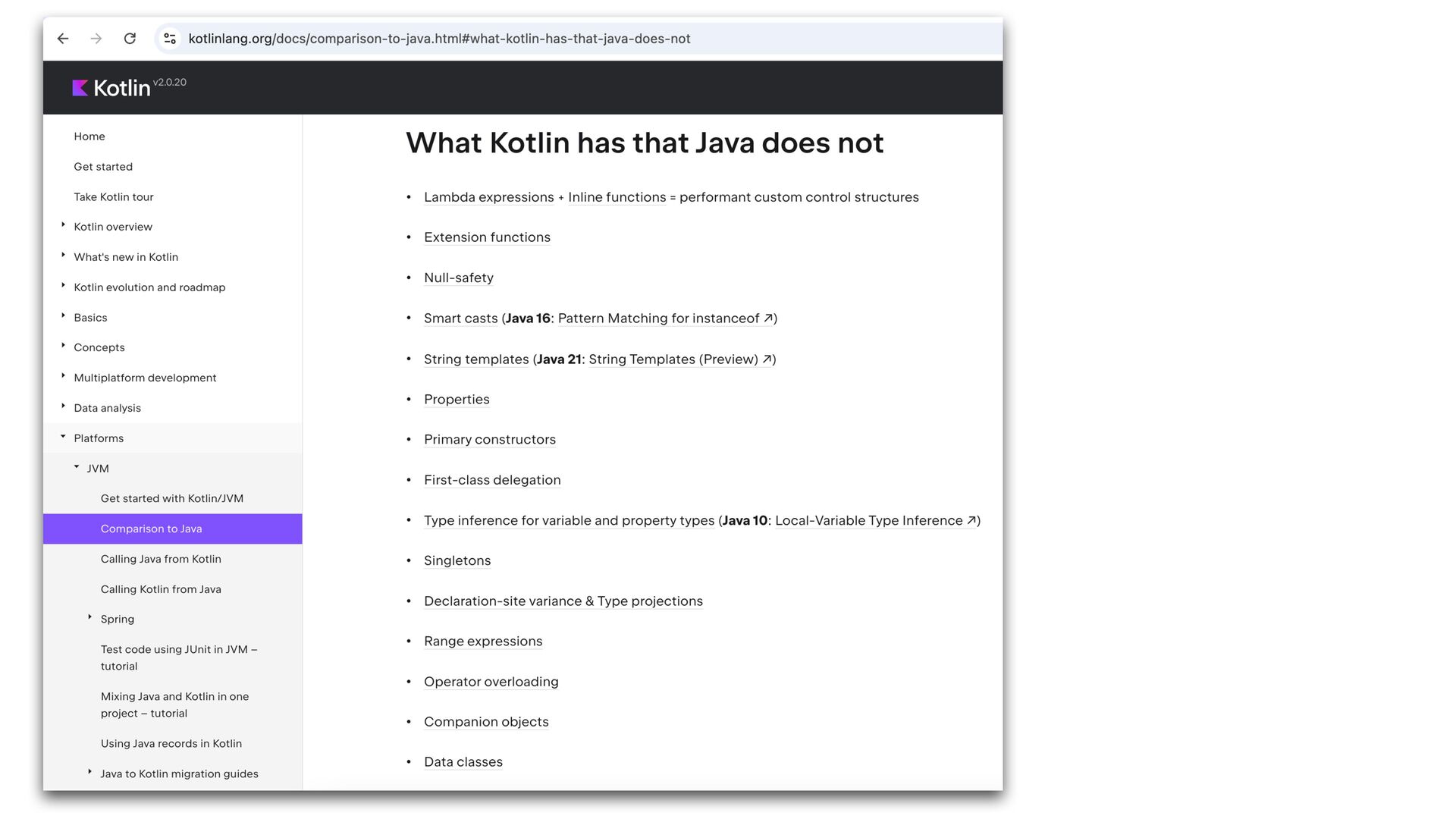The width and height of the screenshot is (1456, 819).
Task: Open the Data classes link
Action: point(463,762)
